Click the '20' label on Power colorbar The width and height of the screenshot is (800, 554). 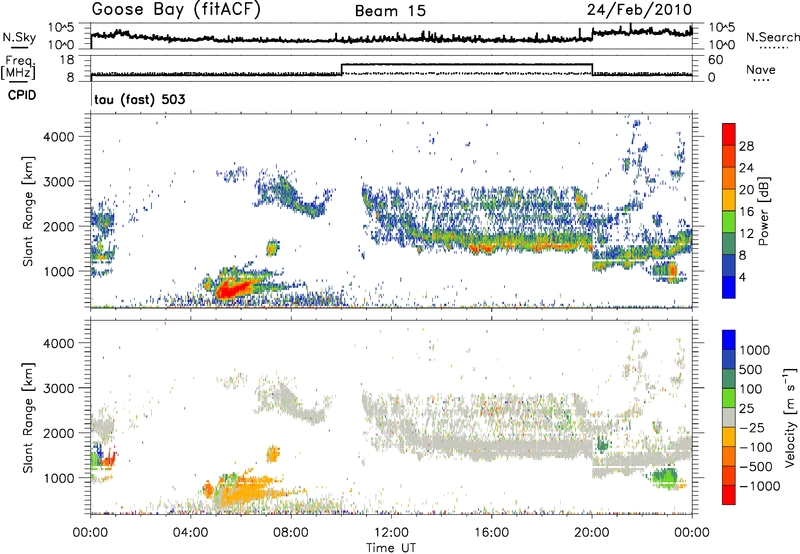coord(746,190)
